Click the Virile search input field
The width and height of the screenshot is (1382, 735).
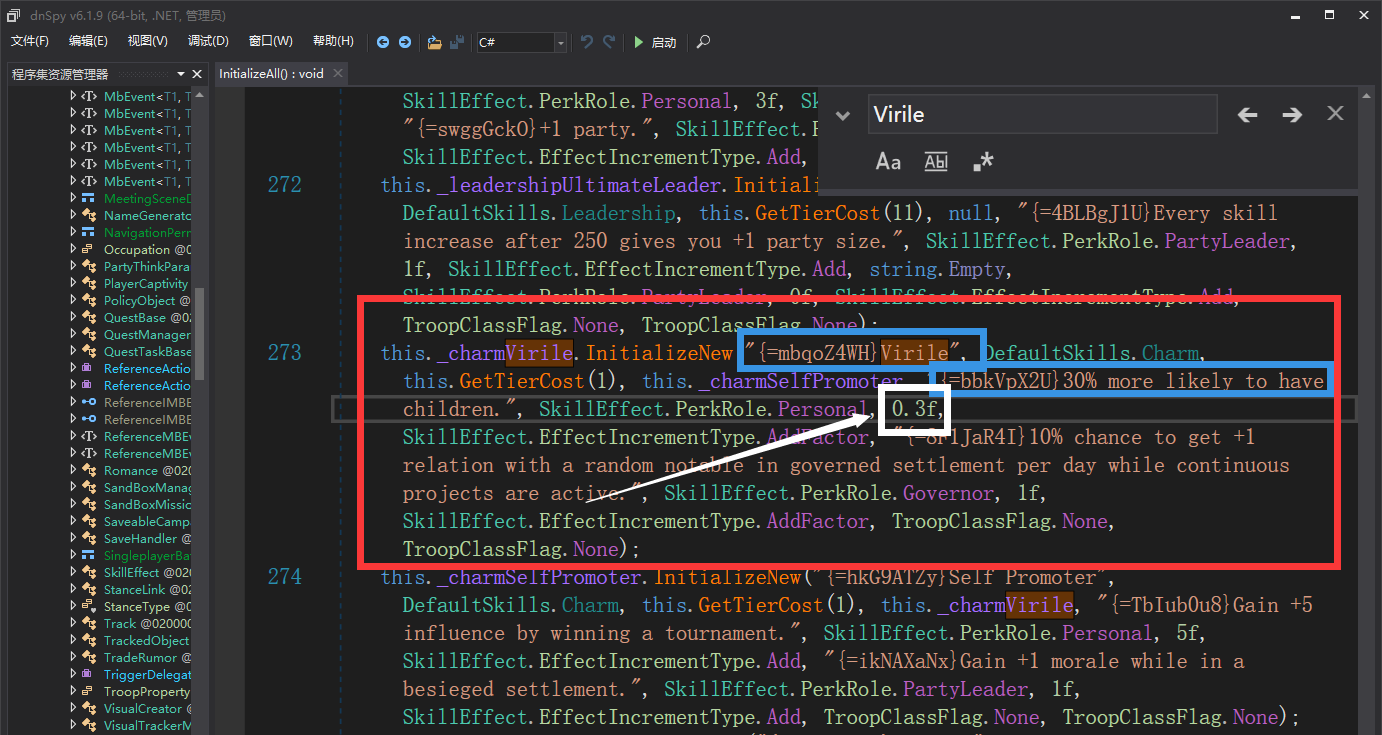coord(1042,114)
